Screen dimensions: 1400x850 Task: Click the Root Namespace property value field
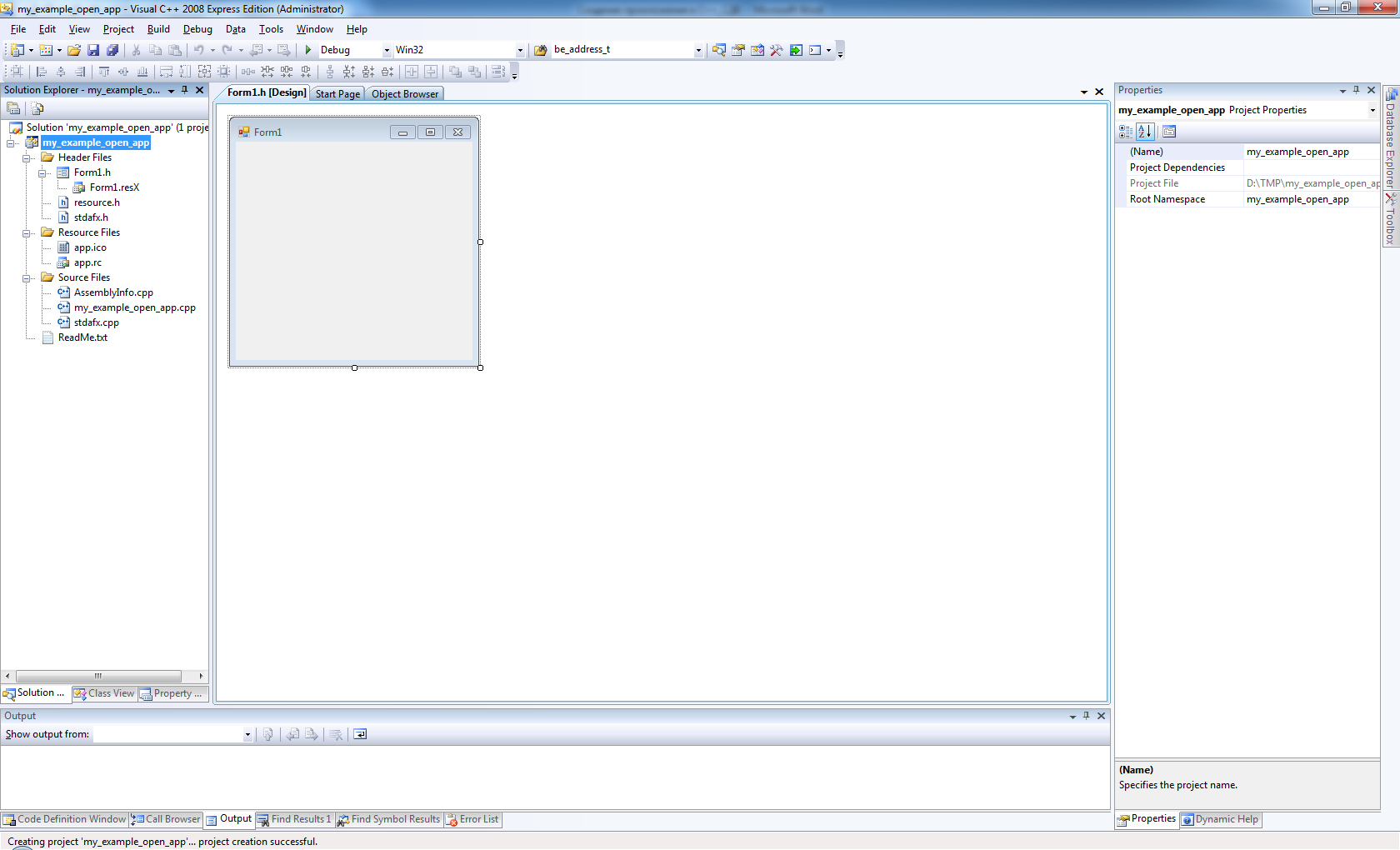click(x=1312, y=199)
